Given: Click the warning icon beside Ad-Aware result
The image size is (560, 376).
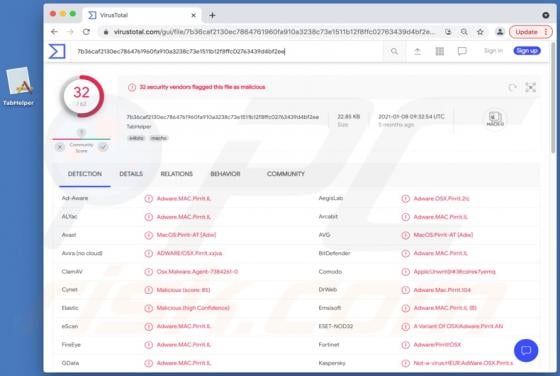Looking at the screenshot, I should click(149, 199).
